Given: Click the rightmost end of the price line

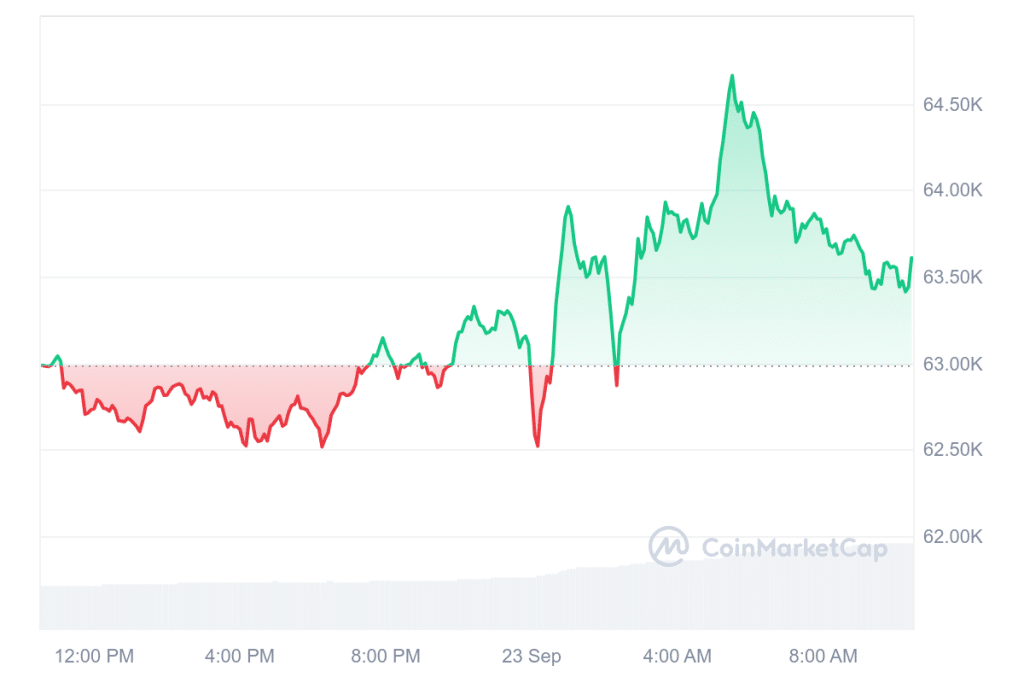Looking at the screenshot, I should pos(912,258).
